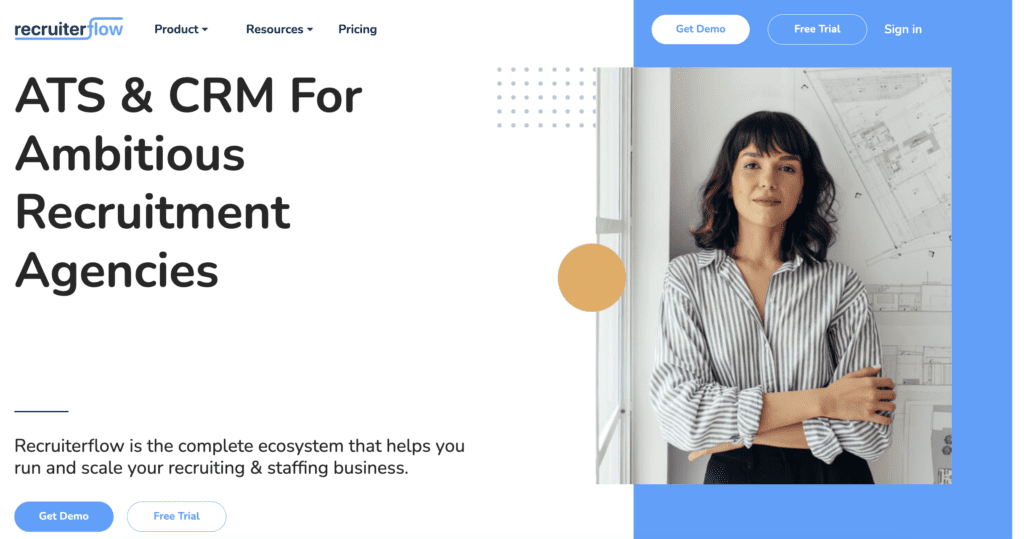This screenshot has height=539, width=1024.
Task: Click the caret arrow next to Resources
Action: click(310, 29)
